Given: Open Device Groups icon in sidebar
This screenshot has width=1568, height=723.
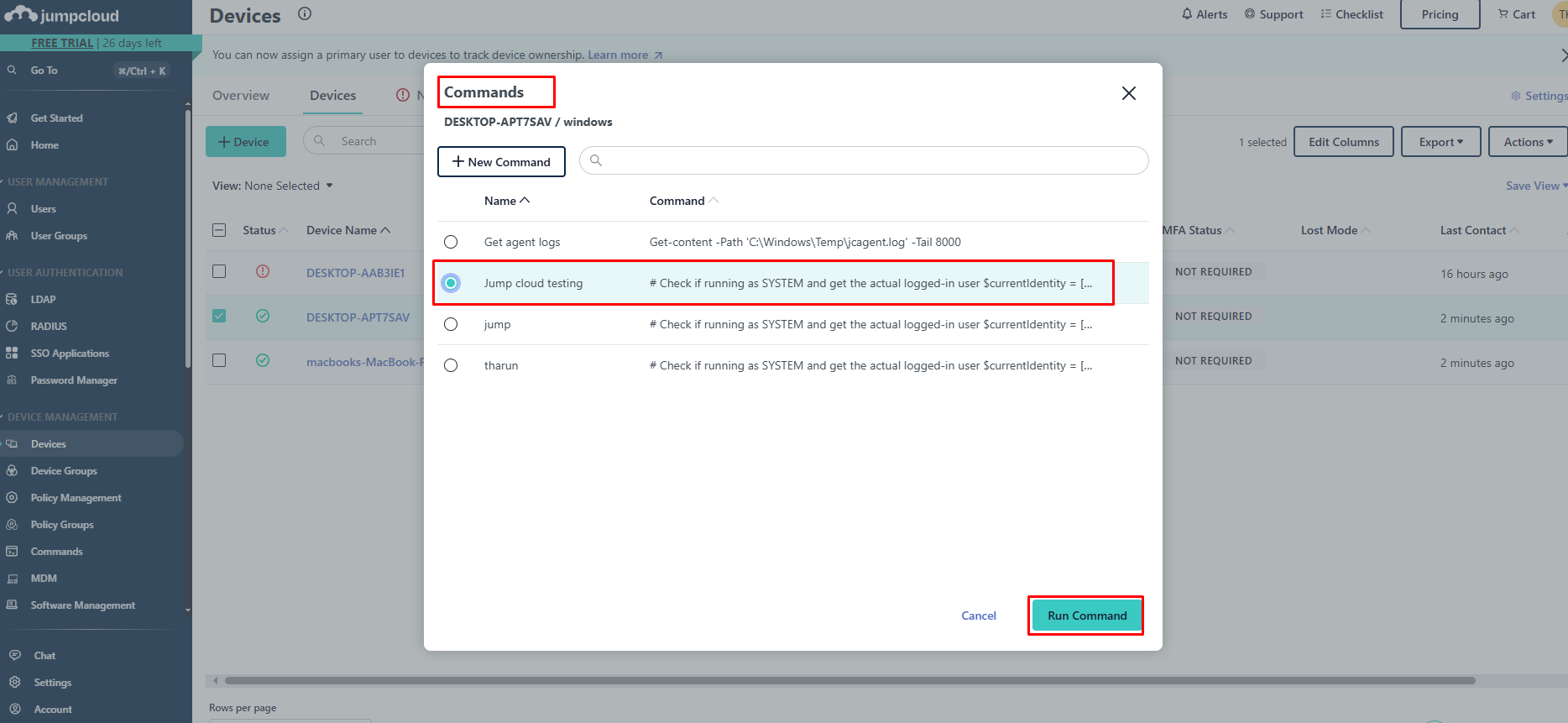Looking at the screenshot, I should pos(12,471).
